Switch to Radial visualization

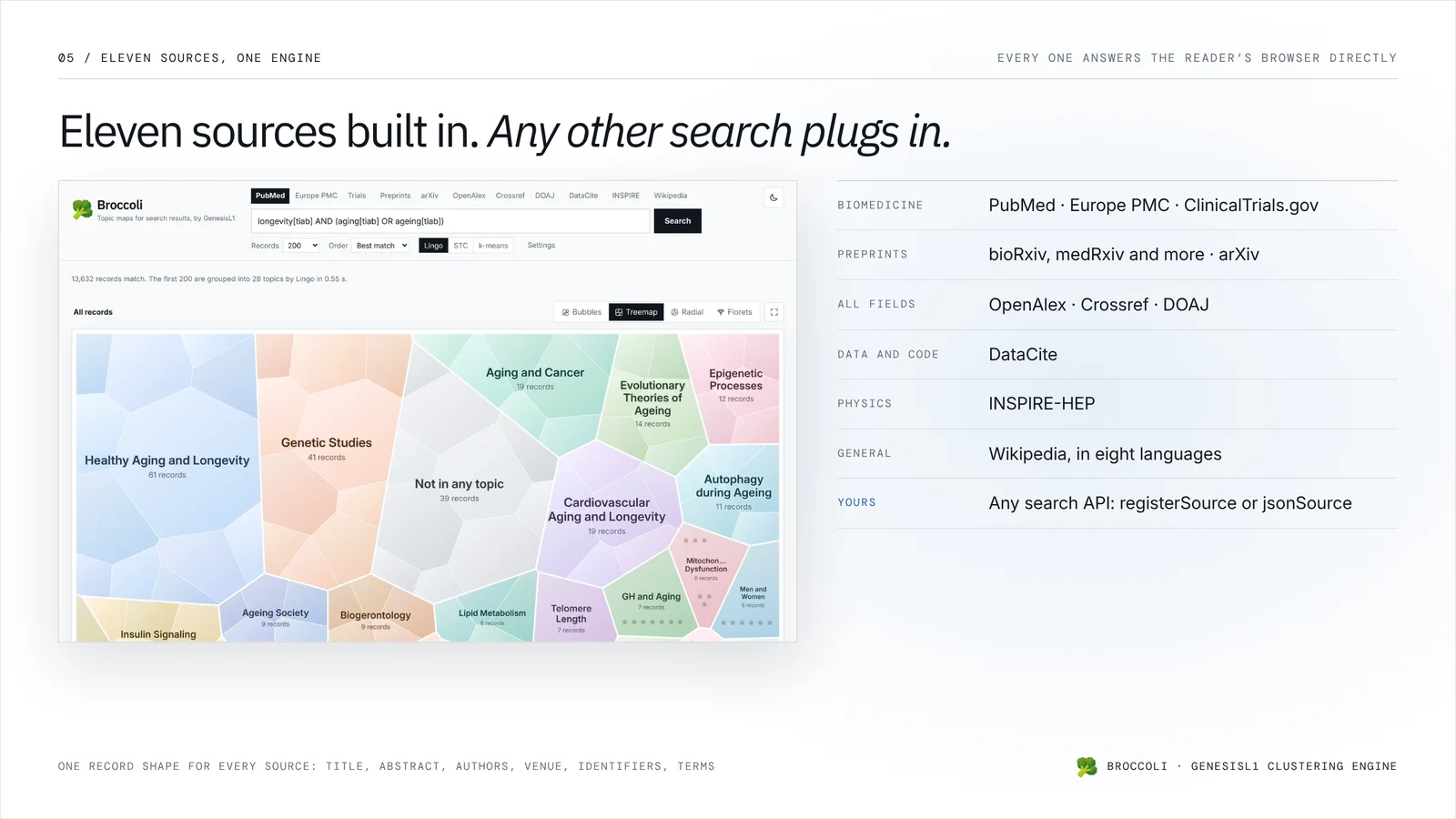687,312
